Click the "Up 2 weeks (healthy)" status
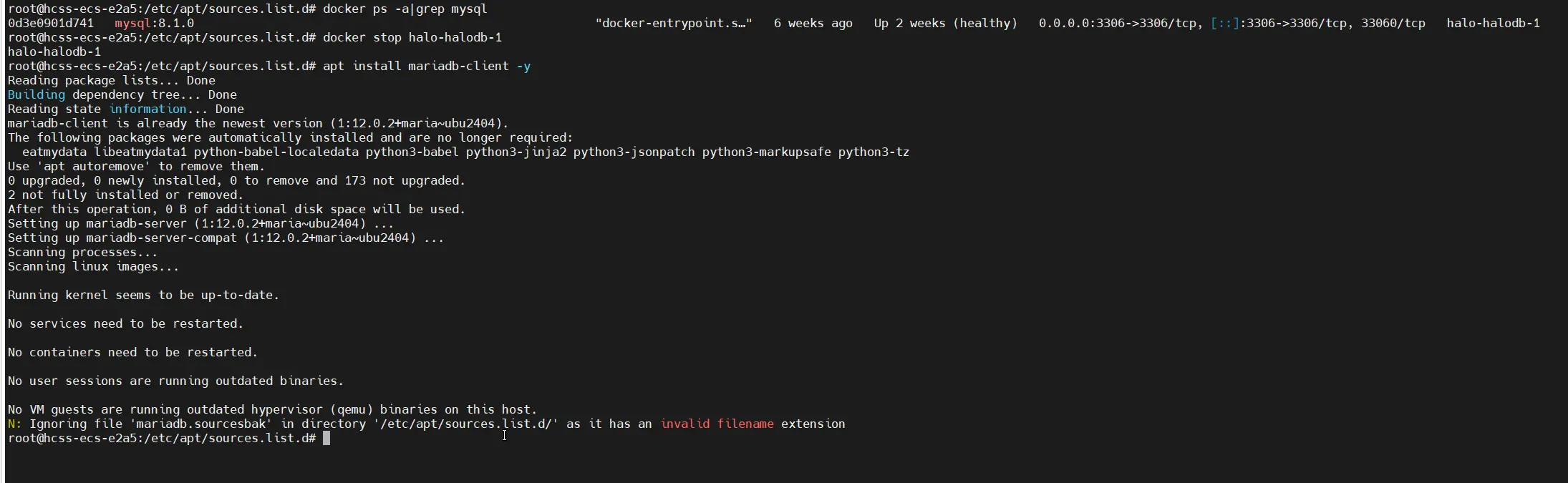 (945, 23)
